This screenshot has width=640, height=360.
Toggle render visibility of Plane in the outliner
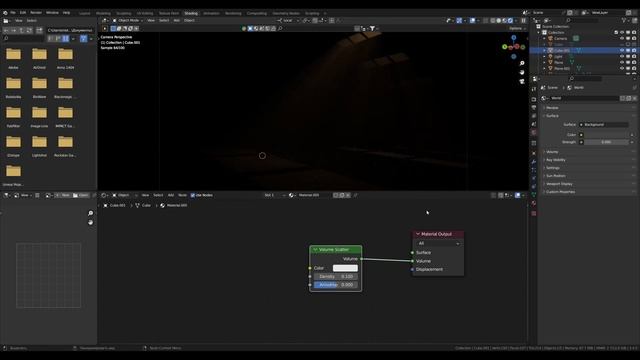pos(634,62)
